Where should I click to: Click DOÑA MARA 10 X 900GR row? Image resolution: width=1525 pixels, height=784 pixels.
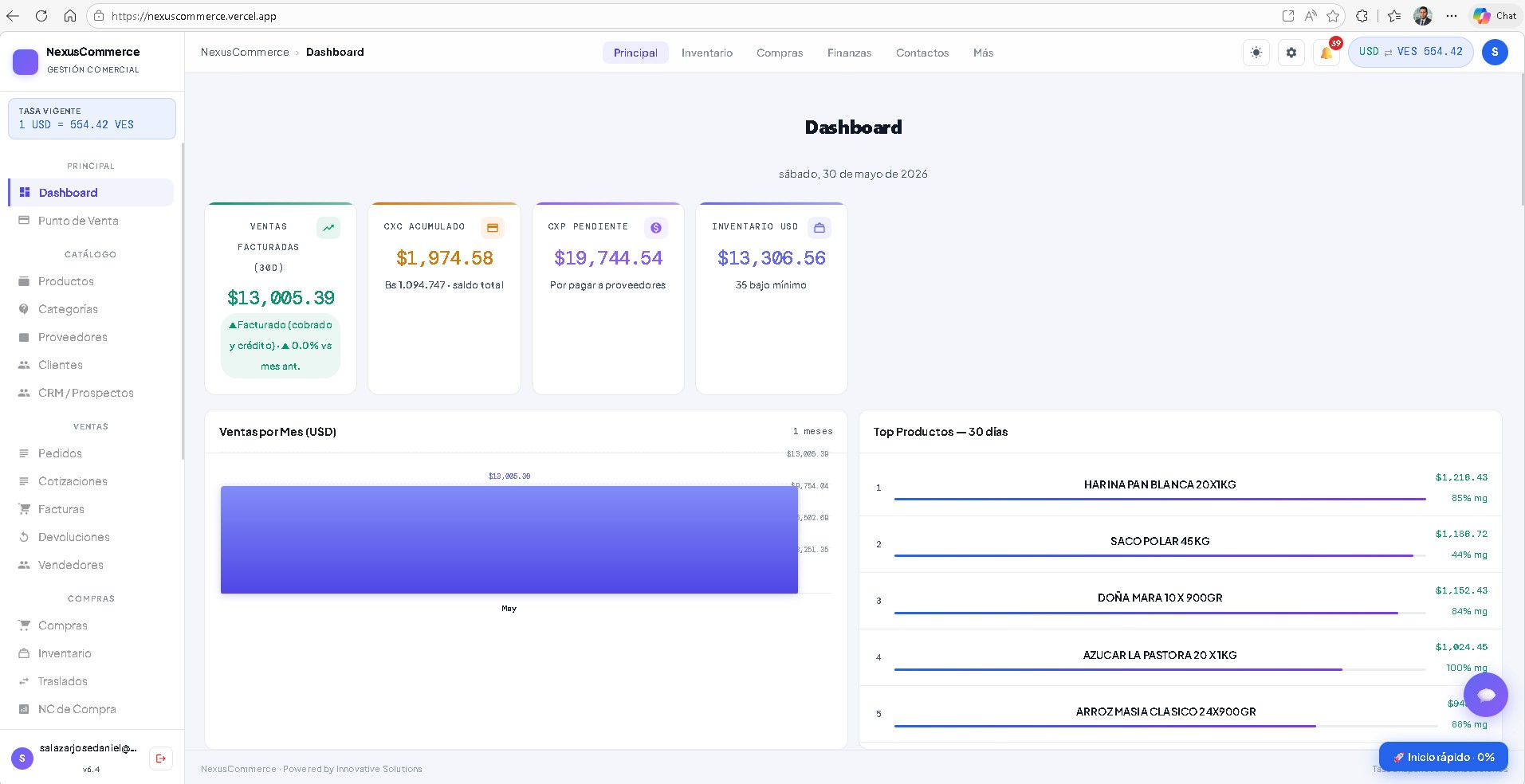[1181, 601]
